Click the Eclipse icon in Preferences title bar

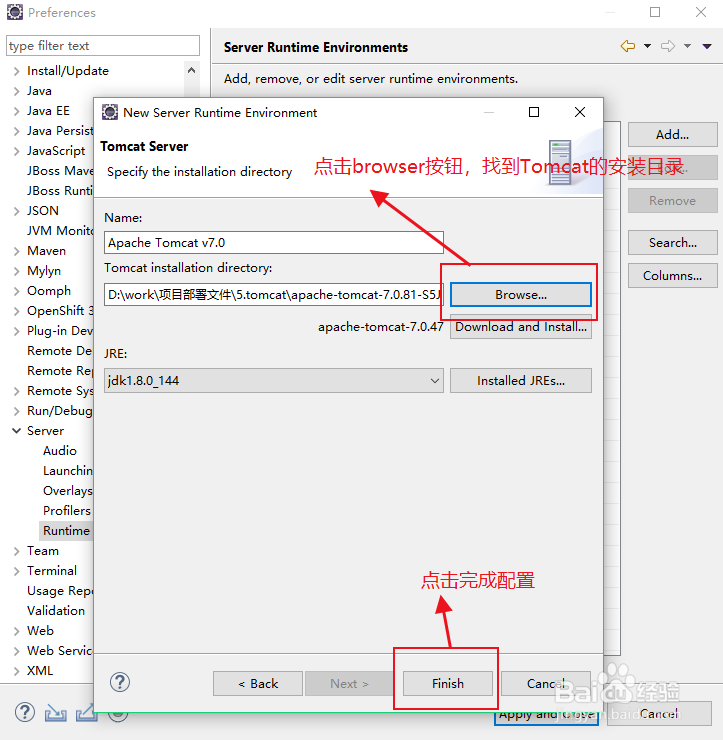tap(15, 12)
